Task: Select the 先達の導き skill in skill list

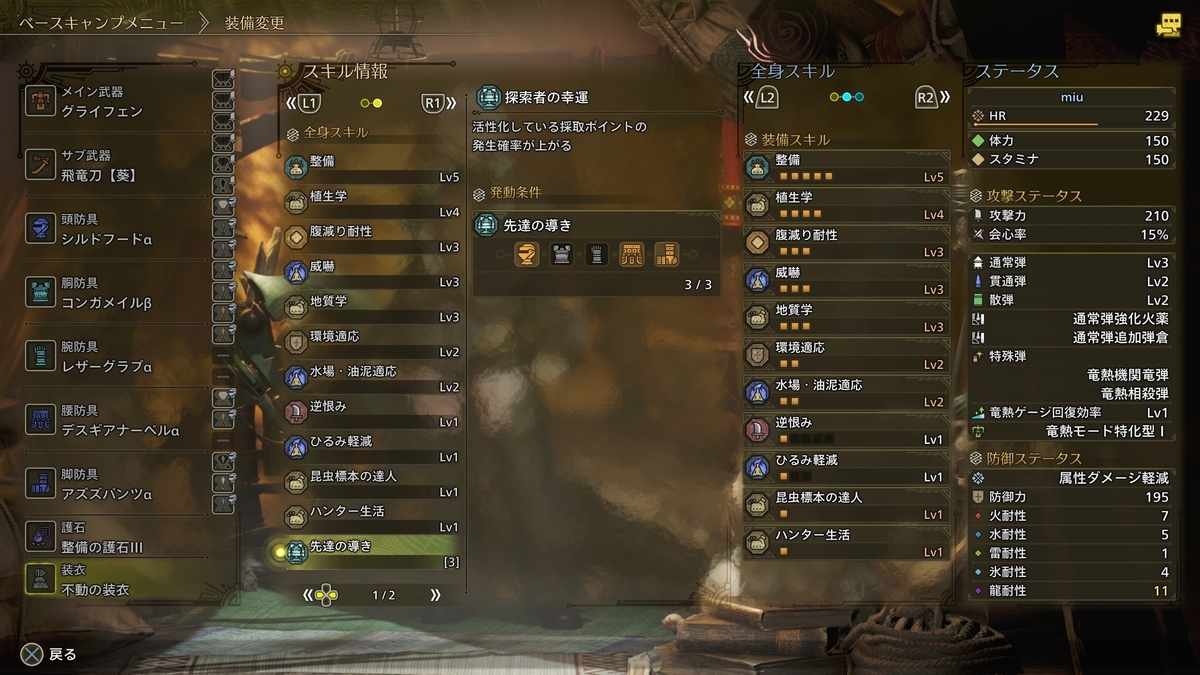Action: click(371, 551)
